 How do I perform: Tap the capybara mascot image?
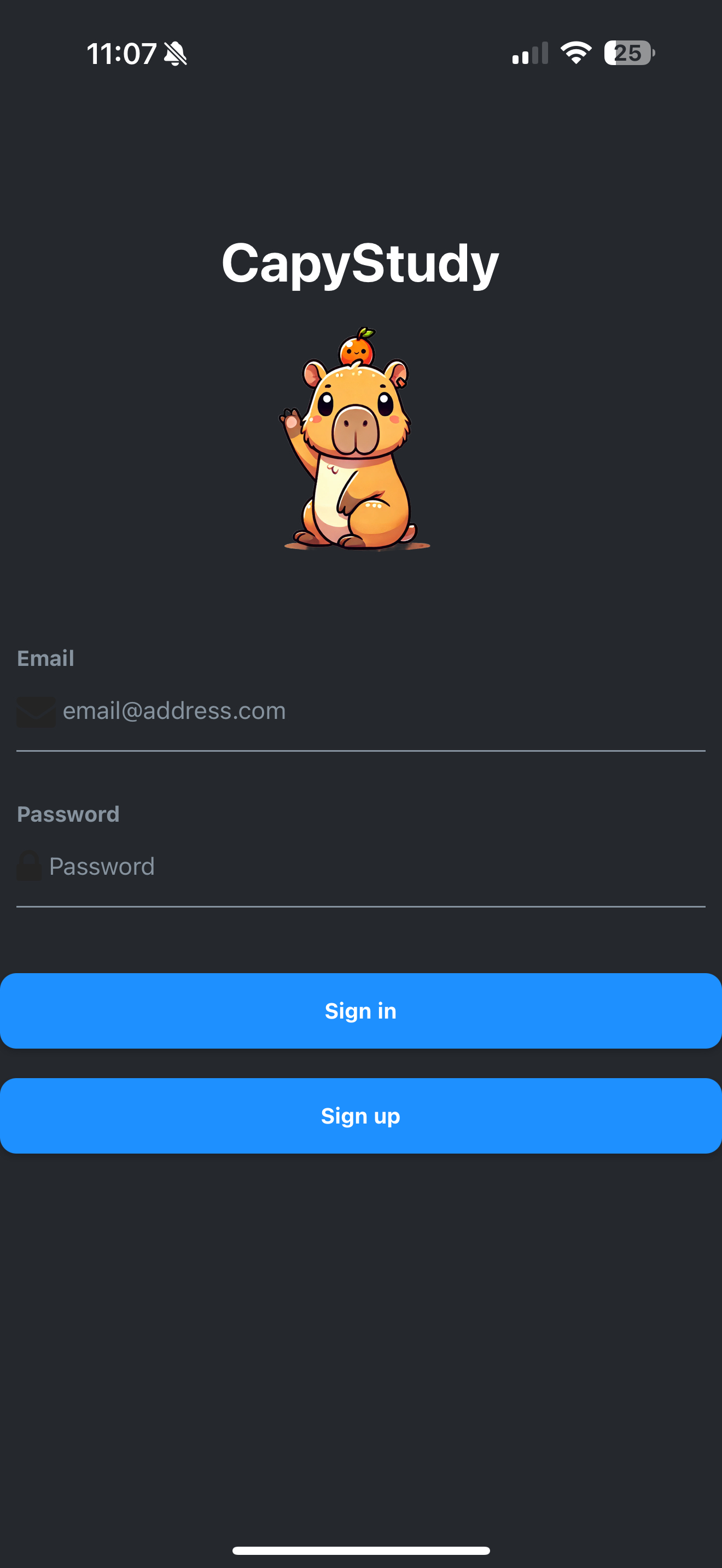click(357, 439)
